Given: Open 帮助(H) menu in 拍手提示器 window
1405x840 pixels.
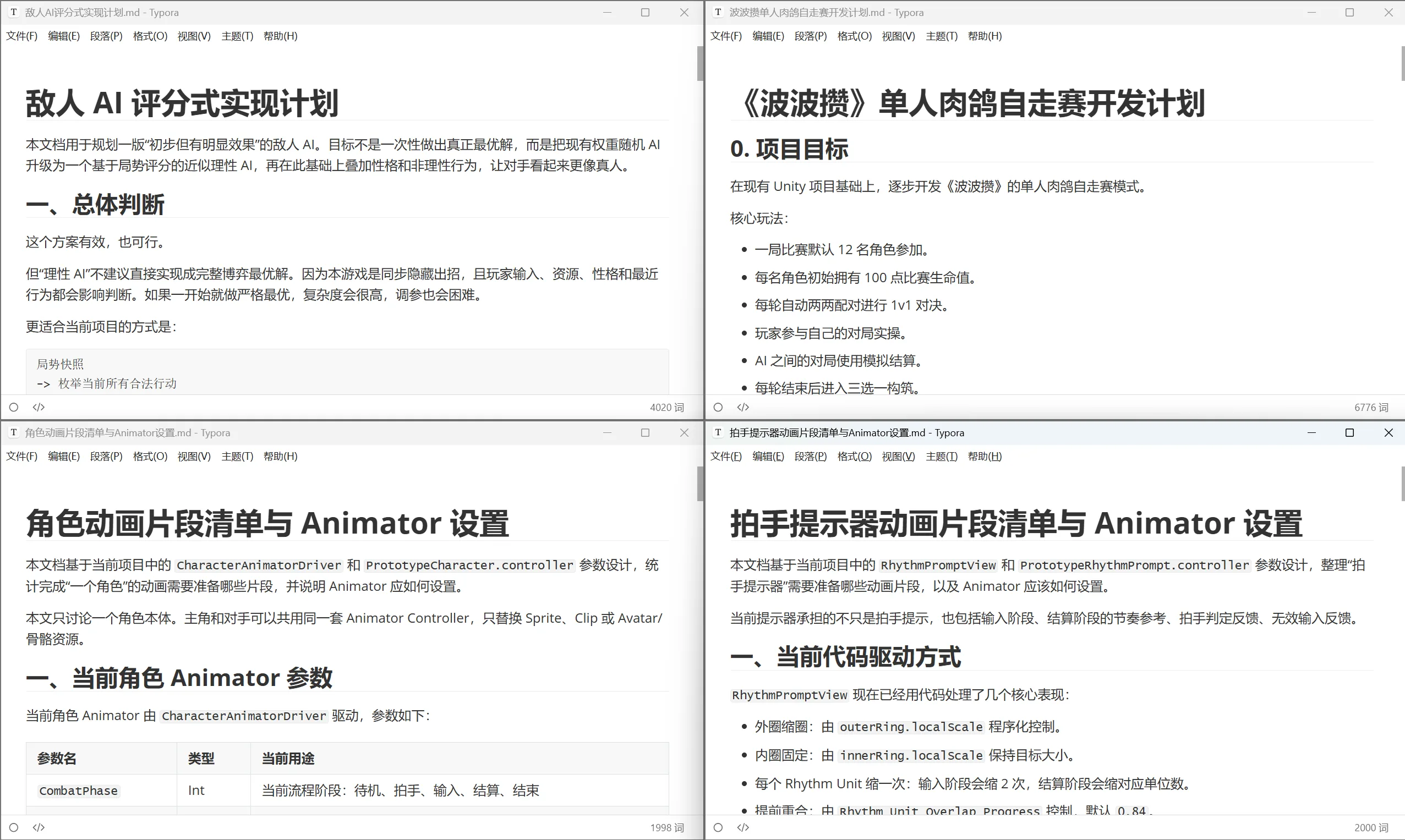Looking at the screenshot, I should pyautogui.click(x=985, y=456).
